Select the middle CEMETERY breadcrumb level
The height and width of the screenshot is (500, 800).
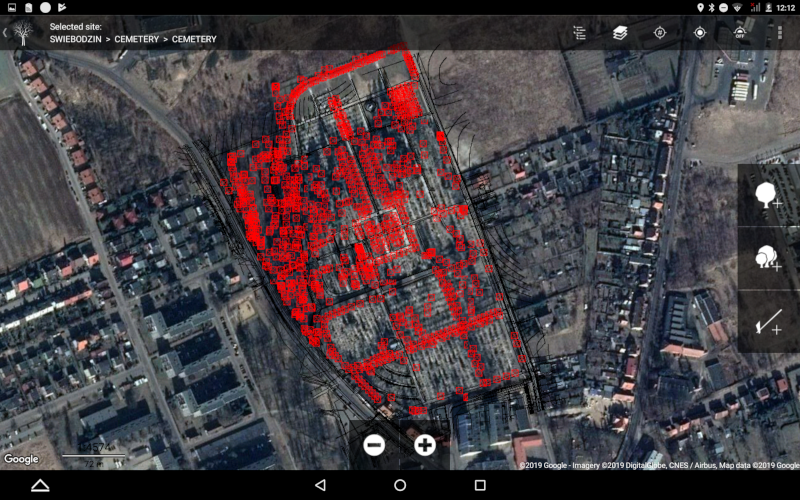(137, 39)
